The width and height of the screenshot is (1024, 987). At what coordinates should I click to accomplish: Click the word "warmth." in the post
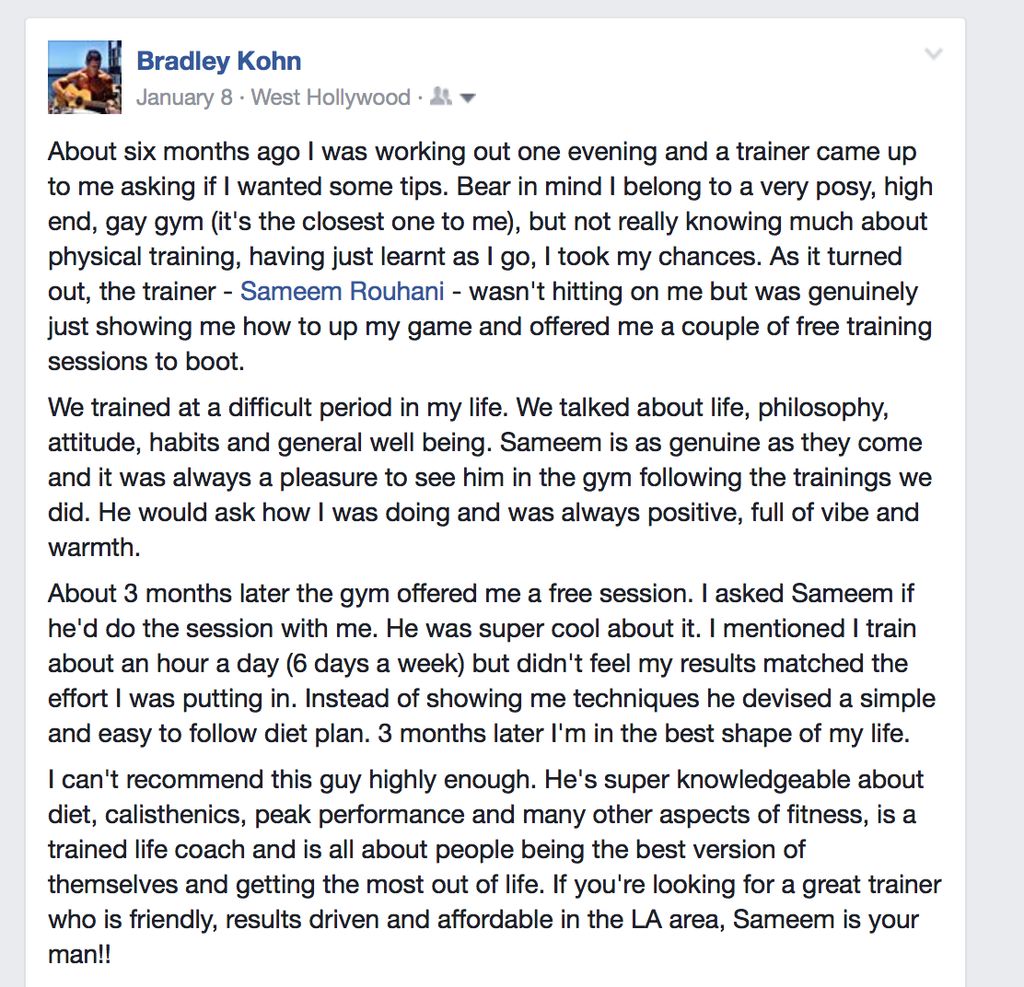(x=94, y=547)
